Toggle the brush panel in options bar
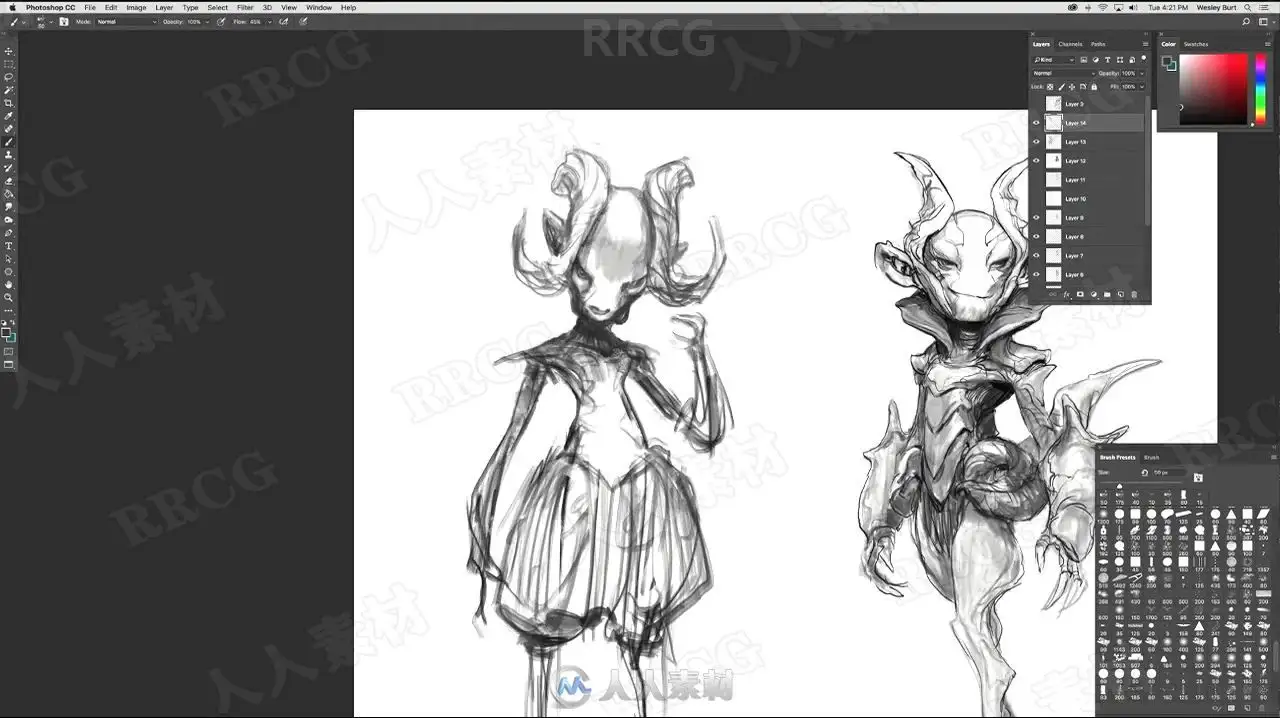The height and width of the screenshot is (718, 1280). coord(63,21)
